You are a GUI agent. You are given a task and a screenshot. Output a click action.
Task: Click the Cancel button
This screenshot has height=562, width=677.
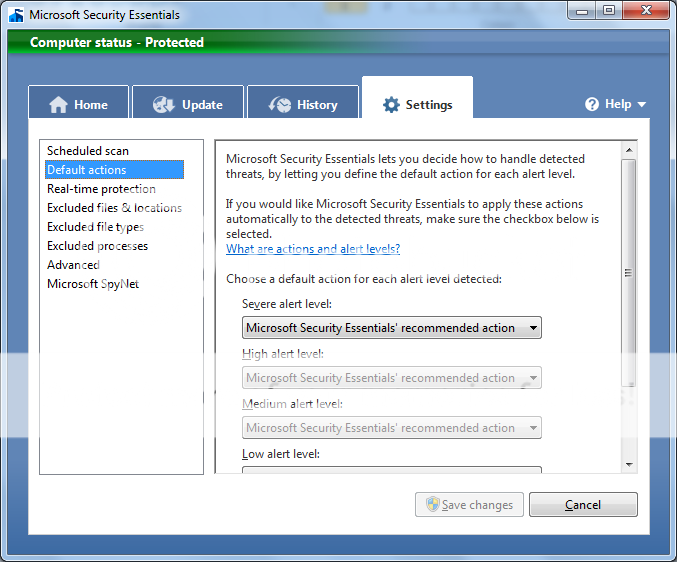coord(583,505)
